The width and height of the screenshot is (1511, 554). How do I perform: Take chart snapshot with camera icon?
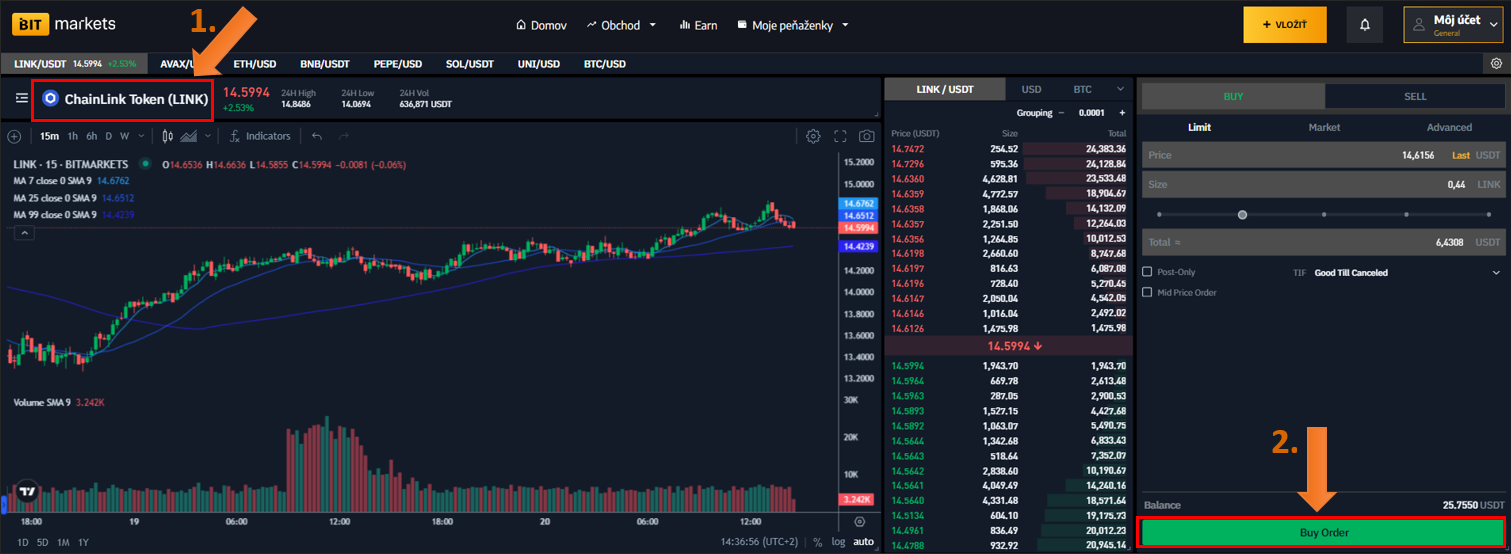(867, 136)
